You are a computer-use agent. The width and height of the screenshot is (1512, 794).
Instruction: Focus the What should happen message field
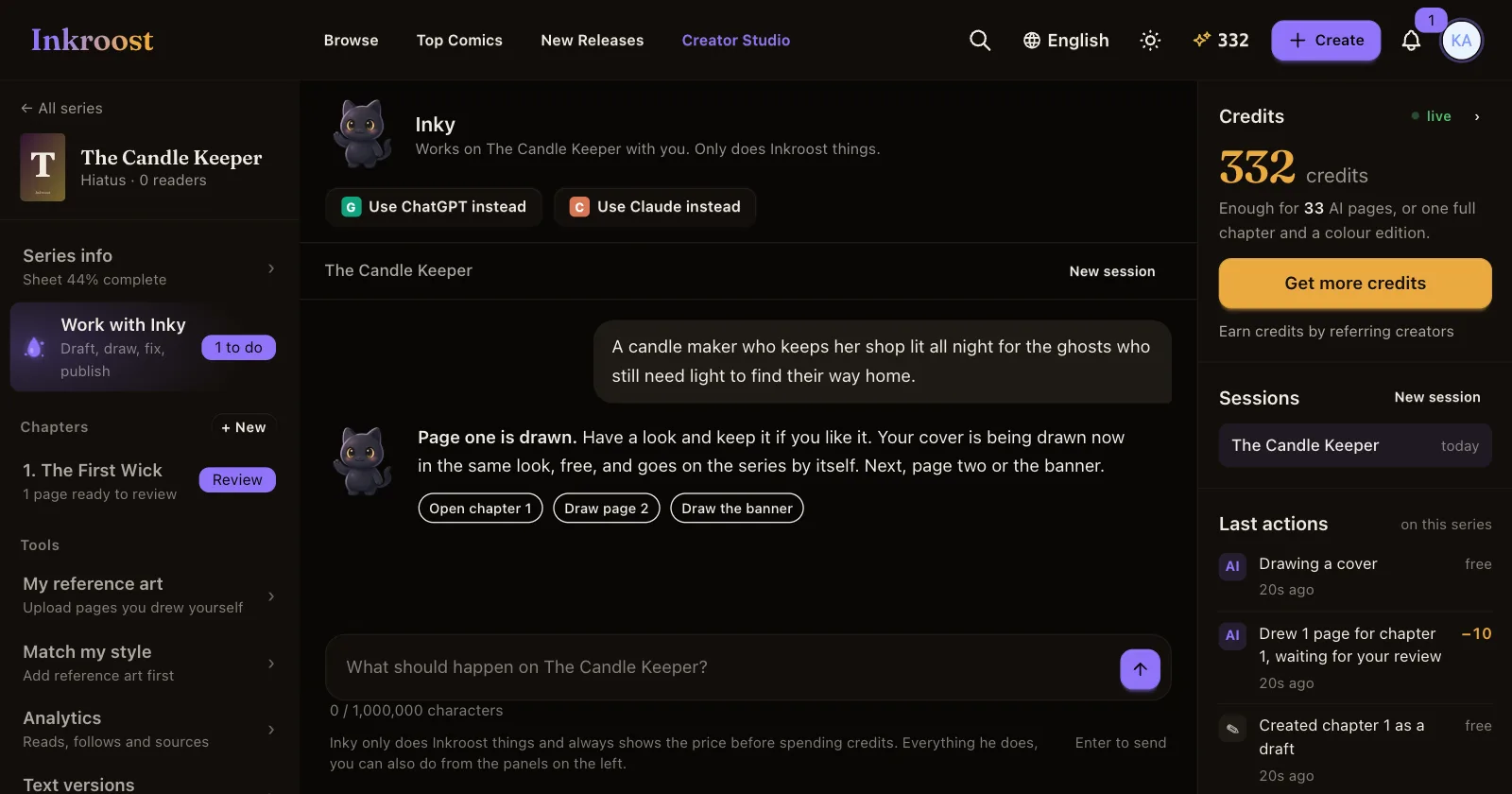[x=723, y=667]
